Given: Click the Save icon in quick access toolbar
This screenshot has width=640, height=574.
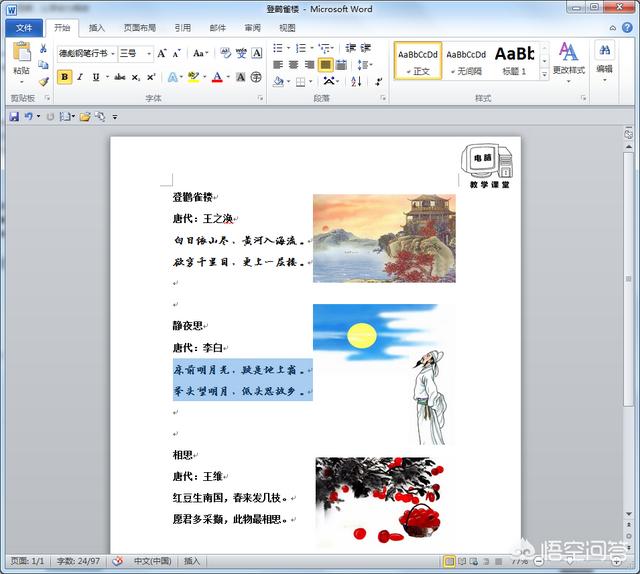Looking at the screenshot, I should [14, 117].
